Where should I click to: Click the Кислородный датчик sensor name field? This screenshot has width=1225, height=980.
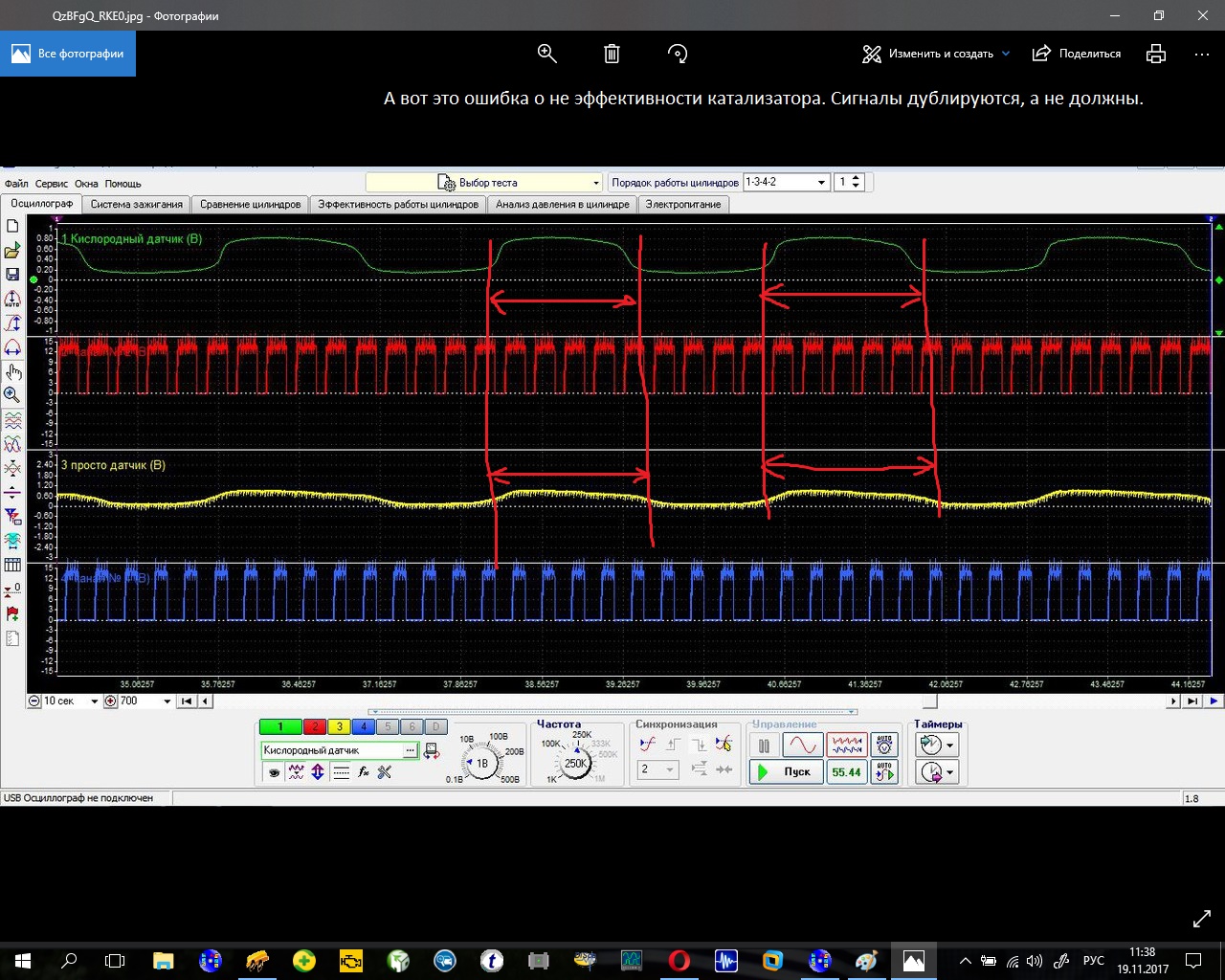(332, 751)
